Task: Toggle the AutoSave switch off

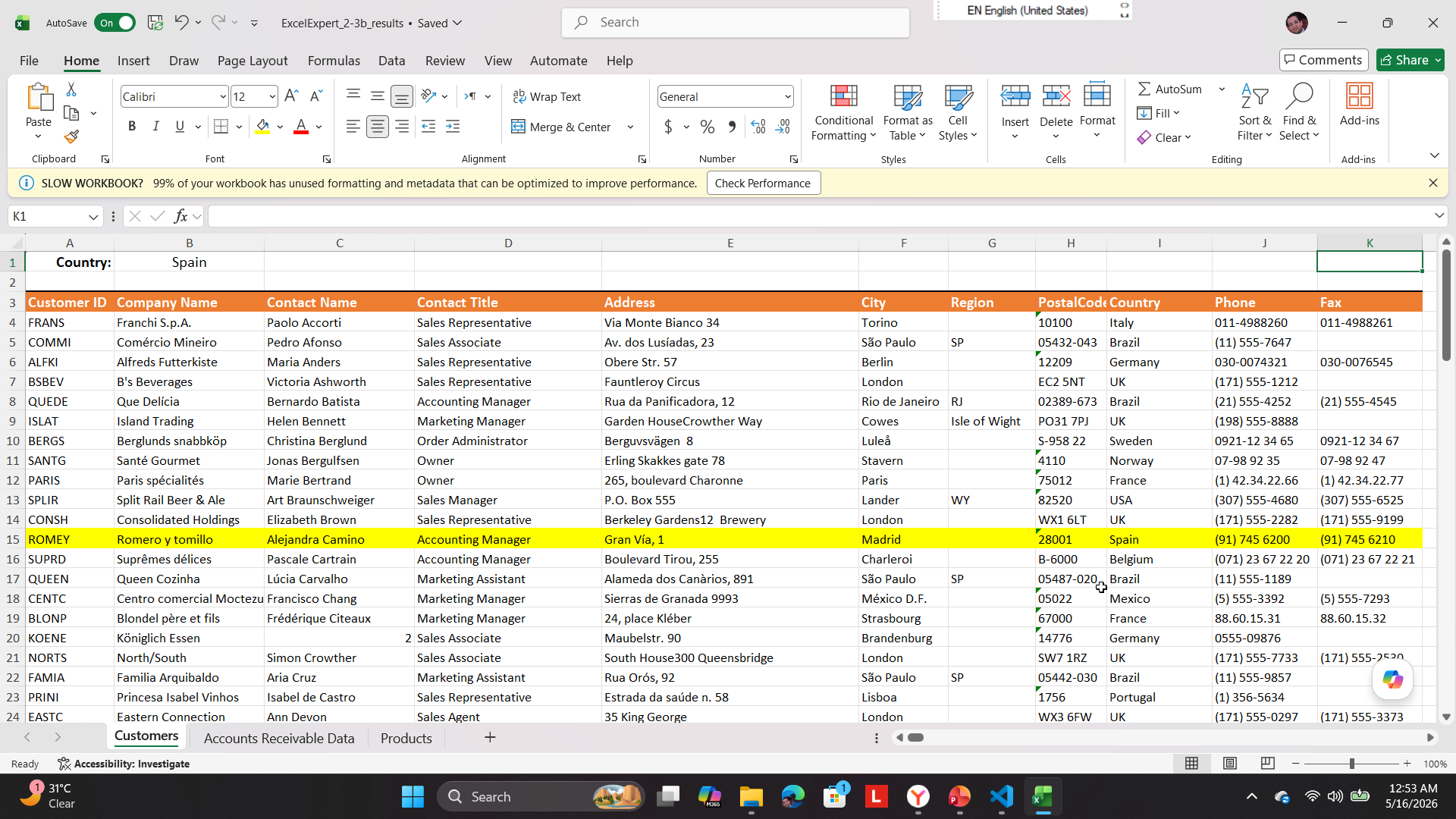Action: click(x=115, y=23)
